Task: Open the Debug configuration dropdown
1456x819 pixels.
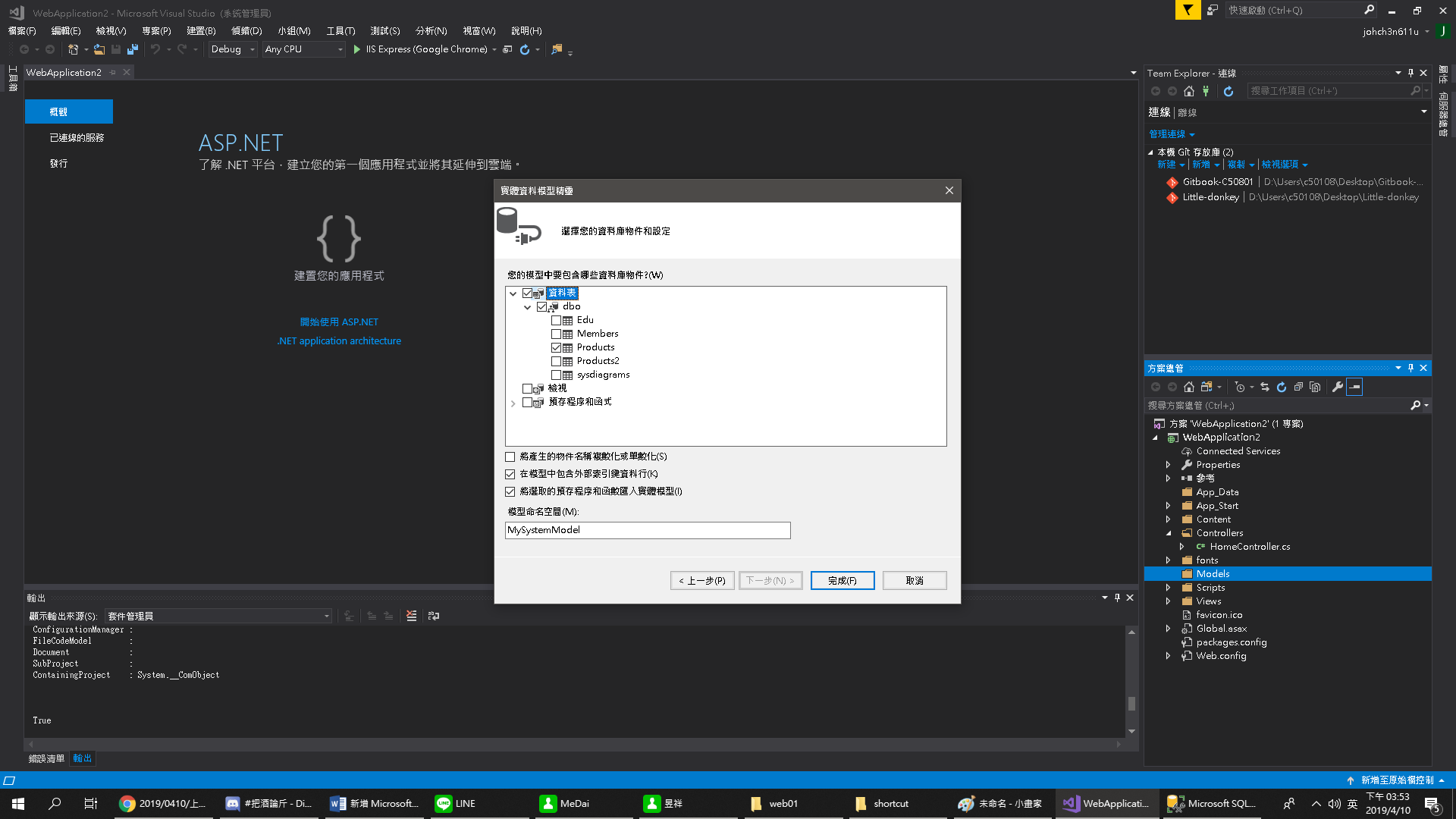Action: (x=233, y=49)
